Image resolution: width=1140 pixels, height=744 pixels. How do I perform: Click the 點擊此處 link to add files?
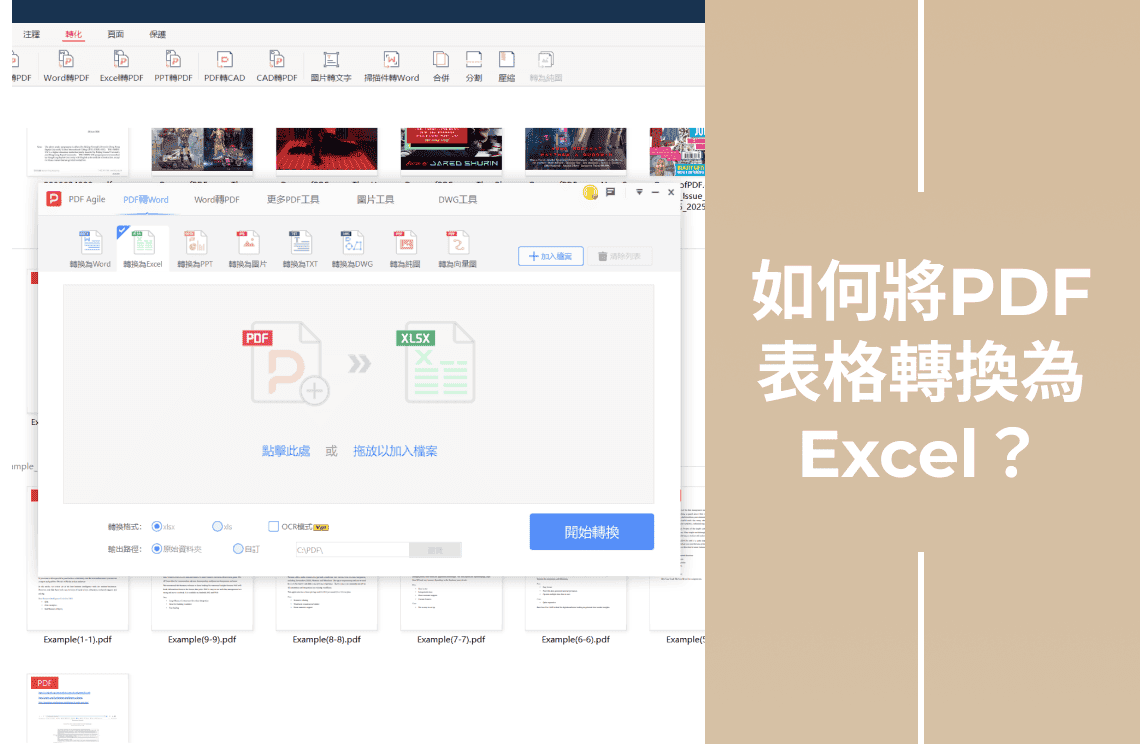[286, 451]
